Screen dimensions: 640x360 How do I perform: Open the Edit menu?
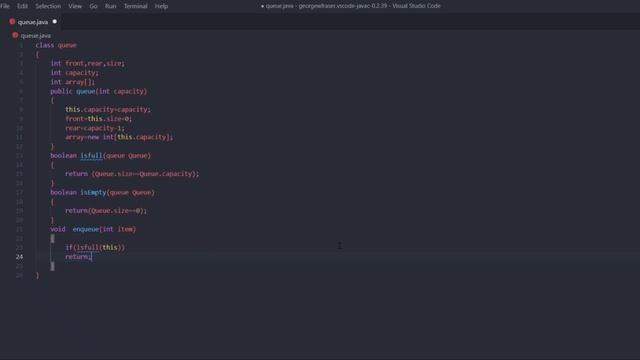[22, 6]
